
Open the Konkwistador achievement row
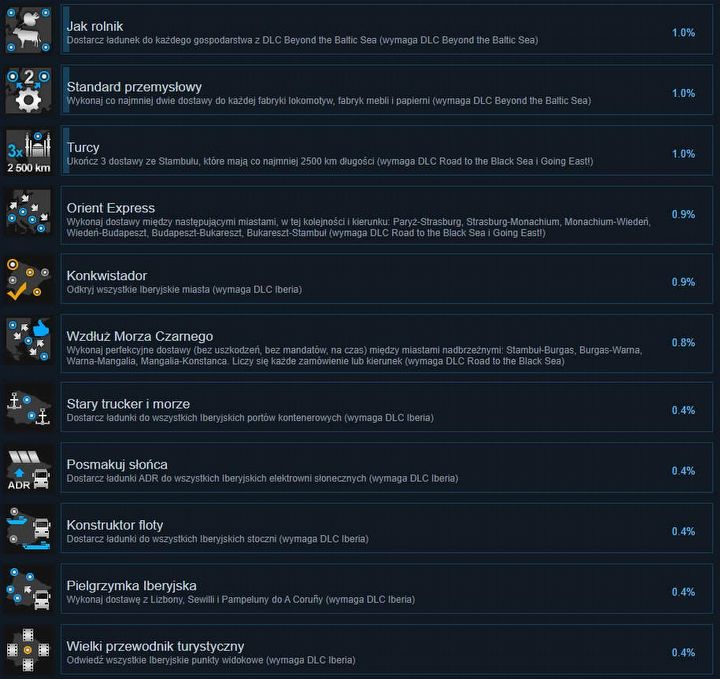[x=387, y=279]
